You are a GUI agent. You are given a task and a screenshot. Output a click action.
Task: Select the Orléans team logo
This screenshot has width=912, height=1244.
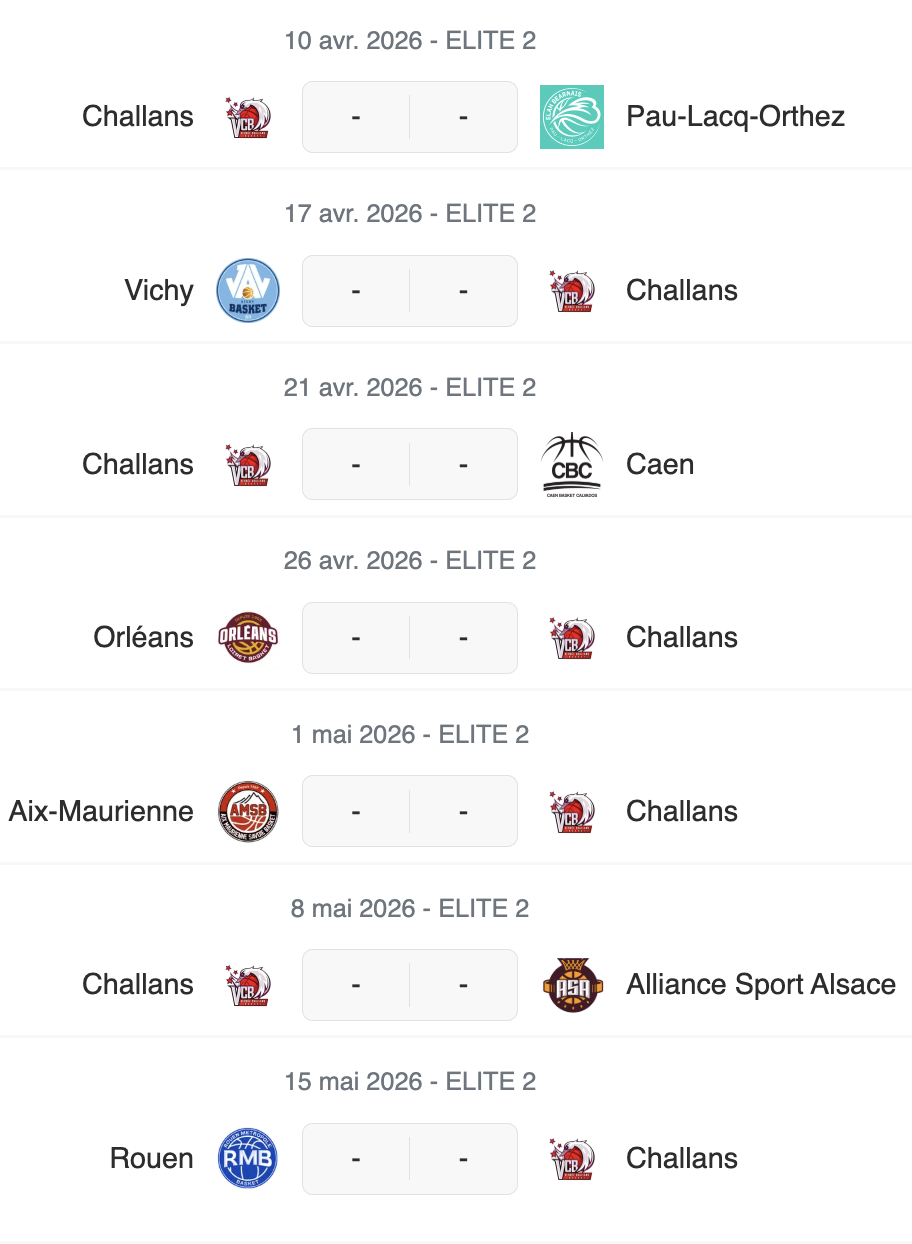coord(248,638)
